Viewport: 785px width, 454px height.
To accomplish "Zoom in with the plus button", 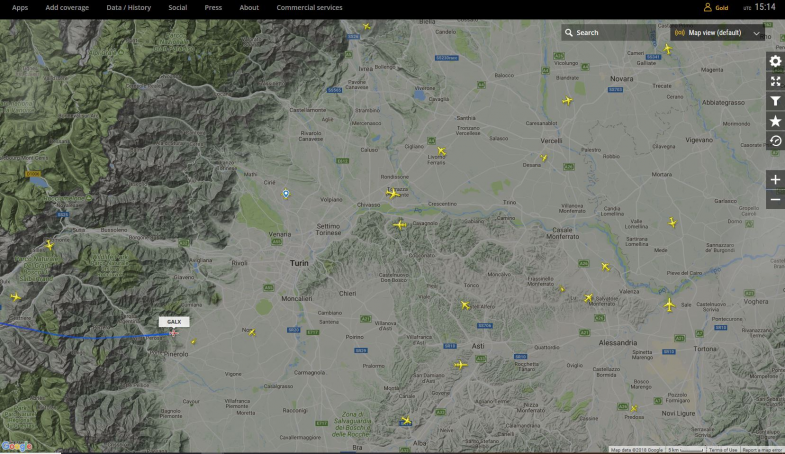I will click(775, 180).
